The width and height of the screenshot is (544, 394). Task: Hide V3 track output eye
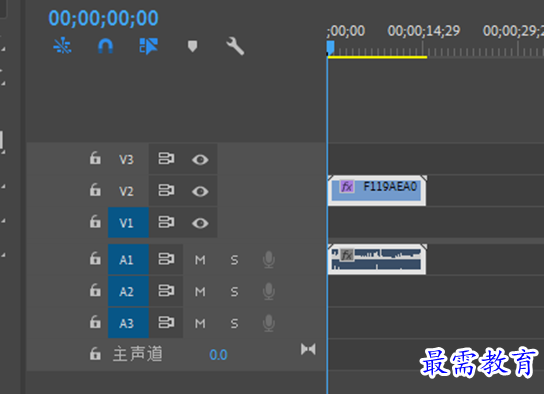tap(200, 160)
